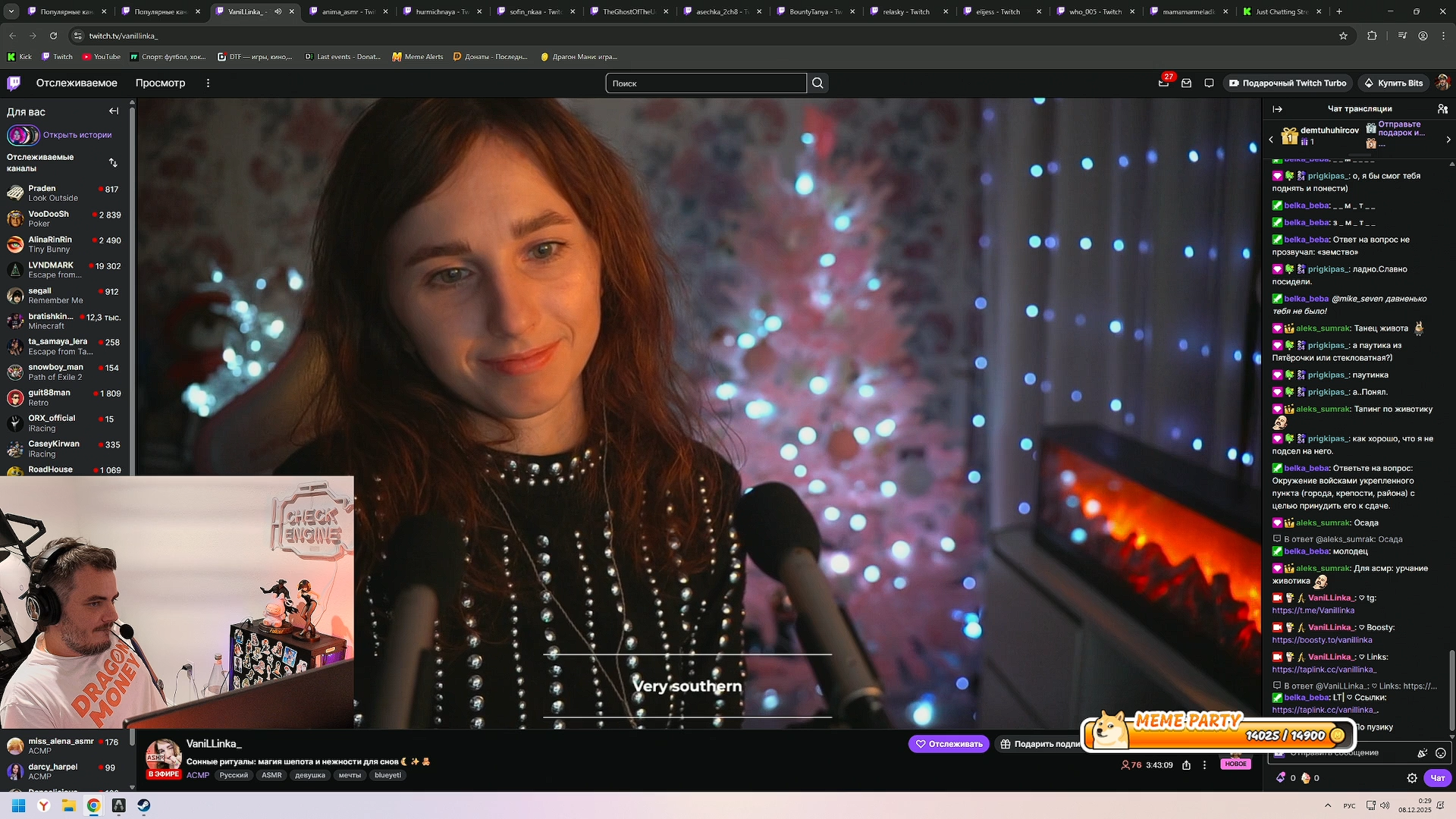
Task: Mute the VanilLinka_ browser tab audio
Action: [278, 11]
